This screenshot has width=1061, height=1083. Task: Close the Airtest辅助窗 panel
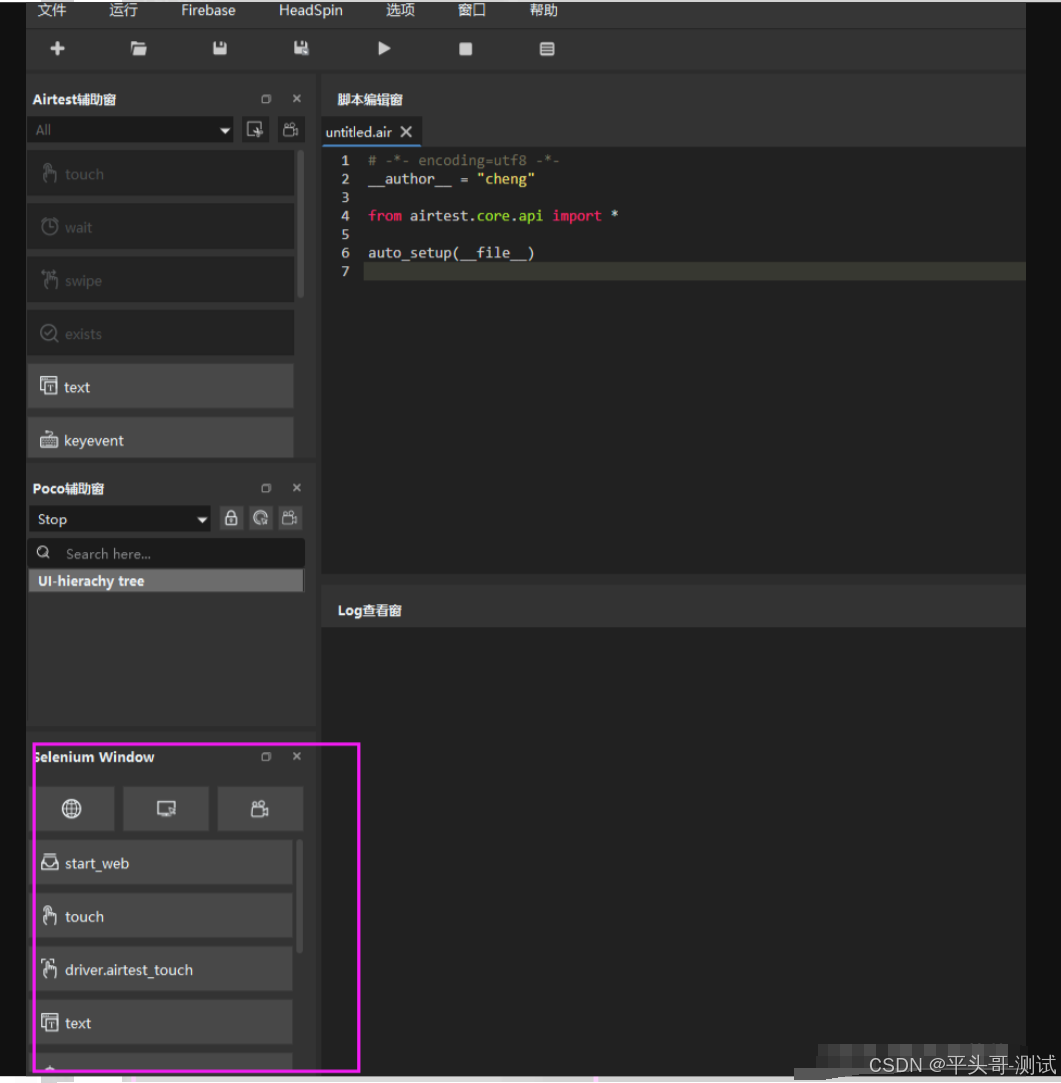297,99
